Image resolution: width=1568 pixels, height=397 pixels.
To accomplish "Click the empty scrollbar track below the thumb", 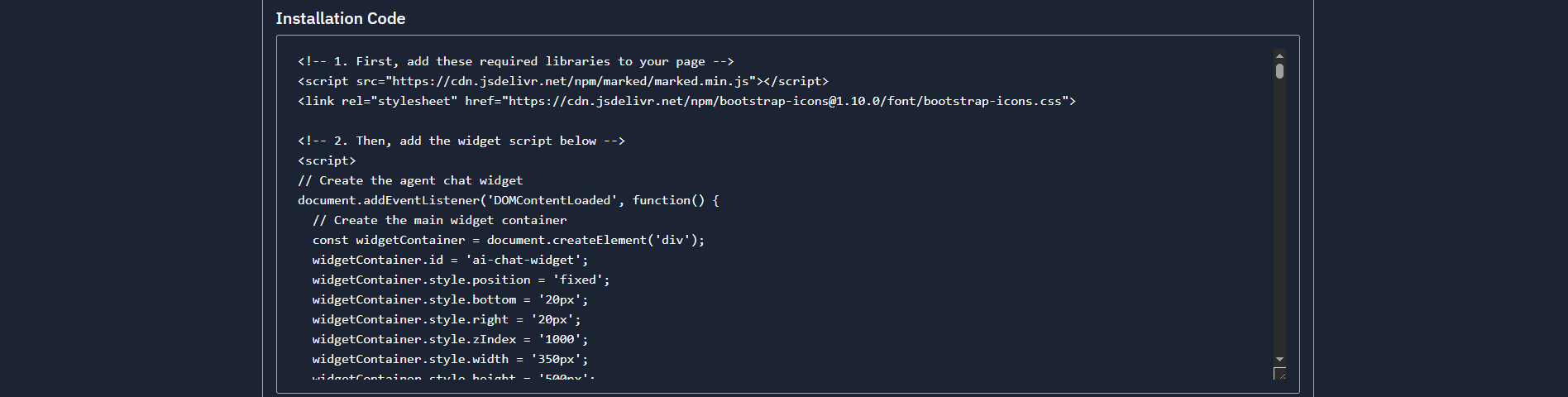I will pyautogui.click(x=1279, y=217).
